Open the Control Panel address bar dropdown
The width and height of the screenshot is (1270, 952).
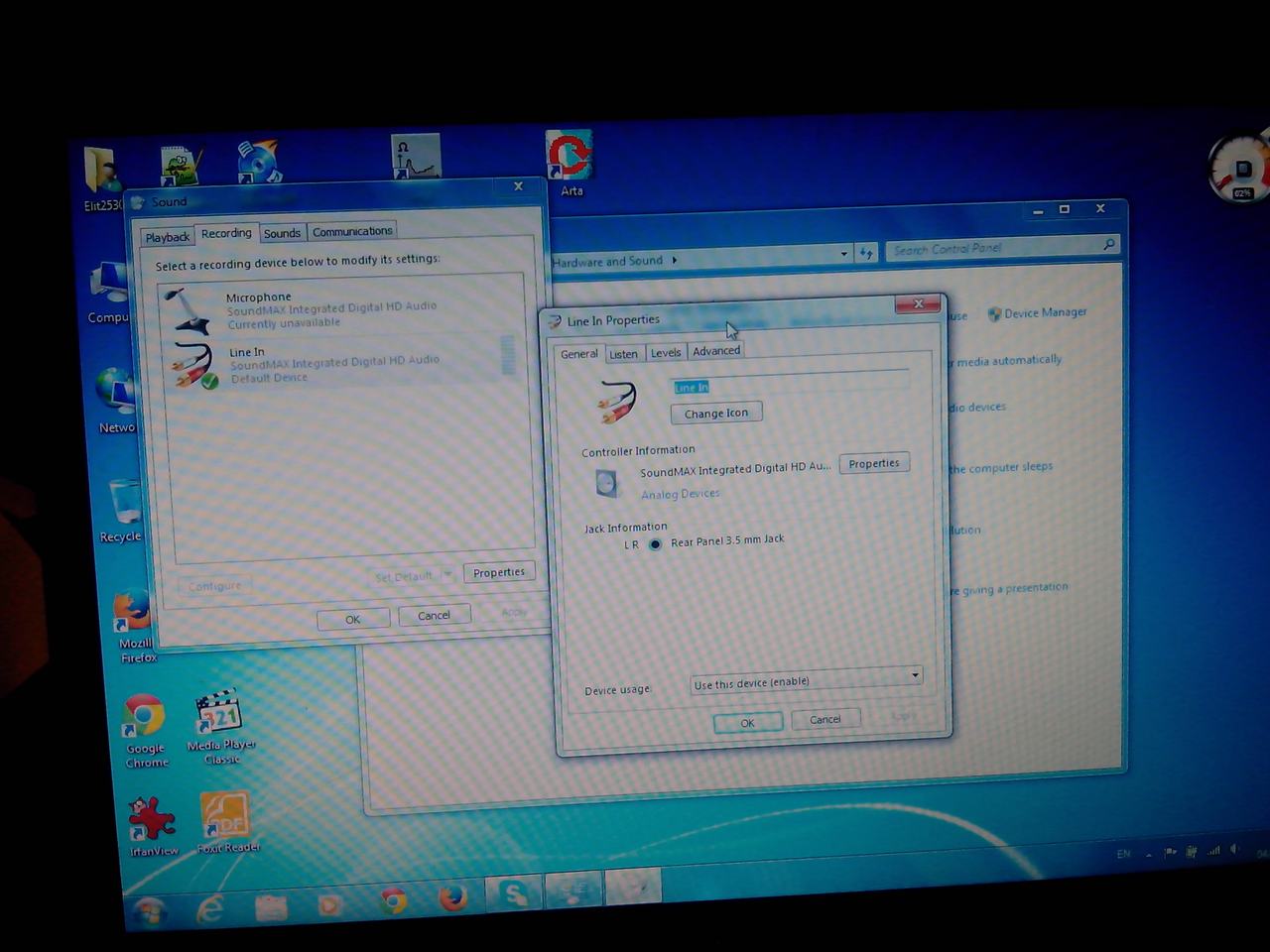point(844,253)
